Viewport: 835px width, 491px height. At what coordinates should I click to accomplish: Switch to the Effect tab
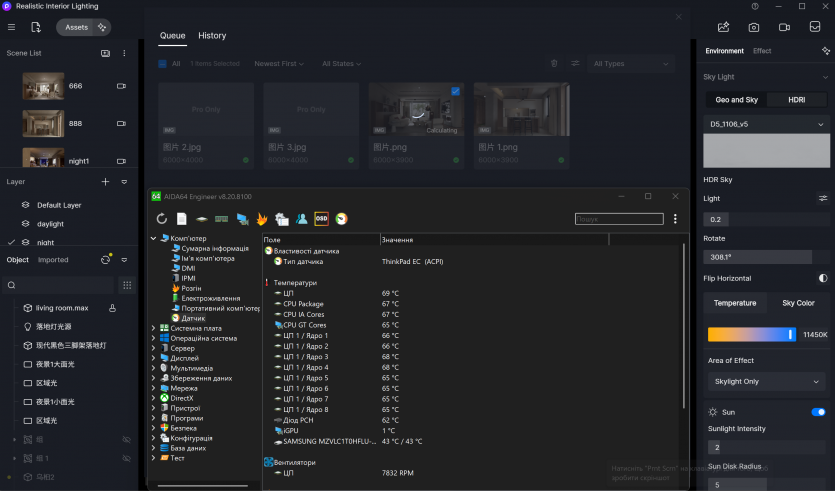point(762,51)
